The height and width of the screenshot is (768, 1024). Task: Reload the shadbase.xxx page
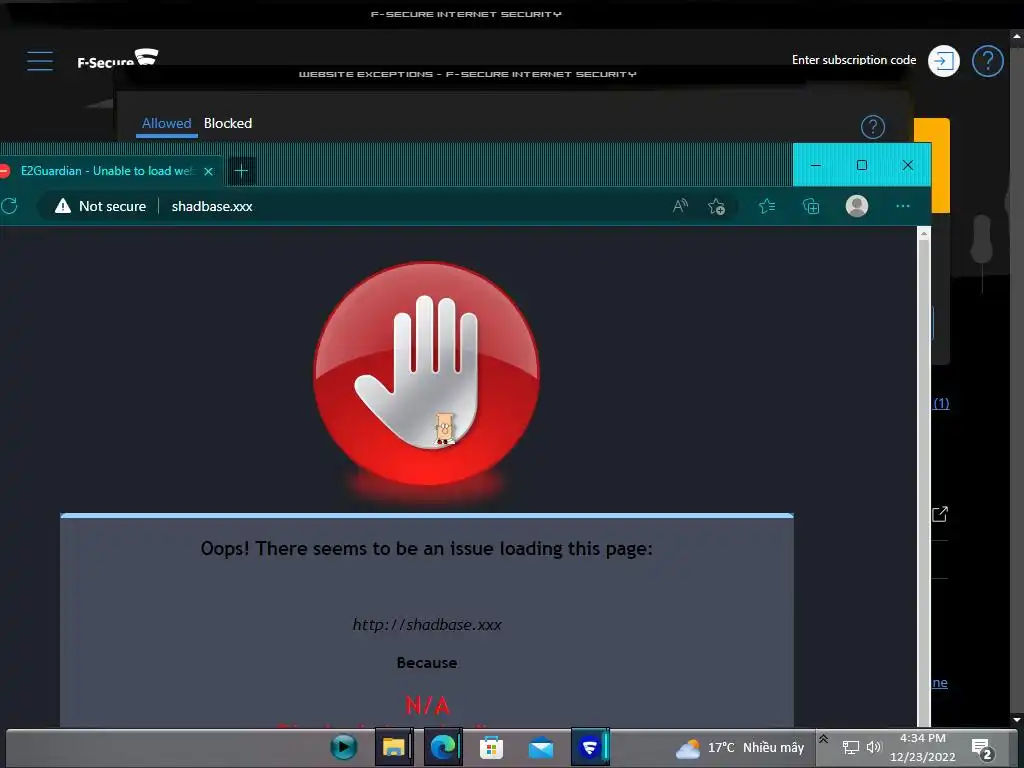pos(9,206)
